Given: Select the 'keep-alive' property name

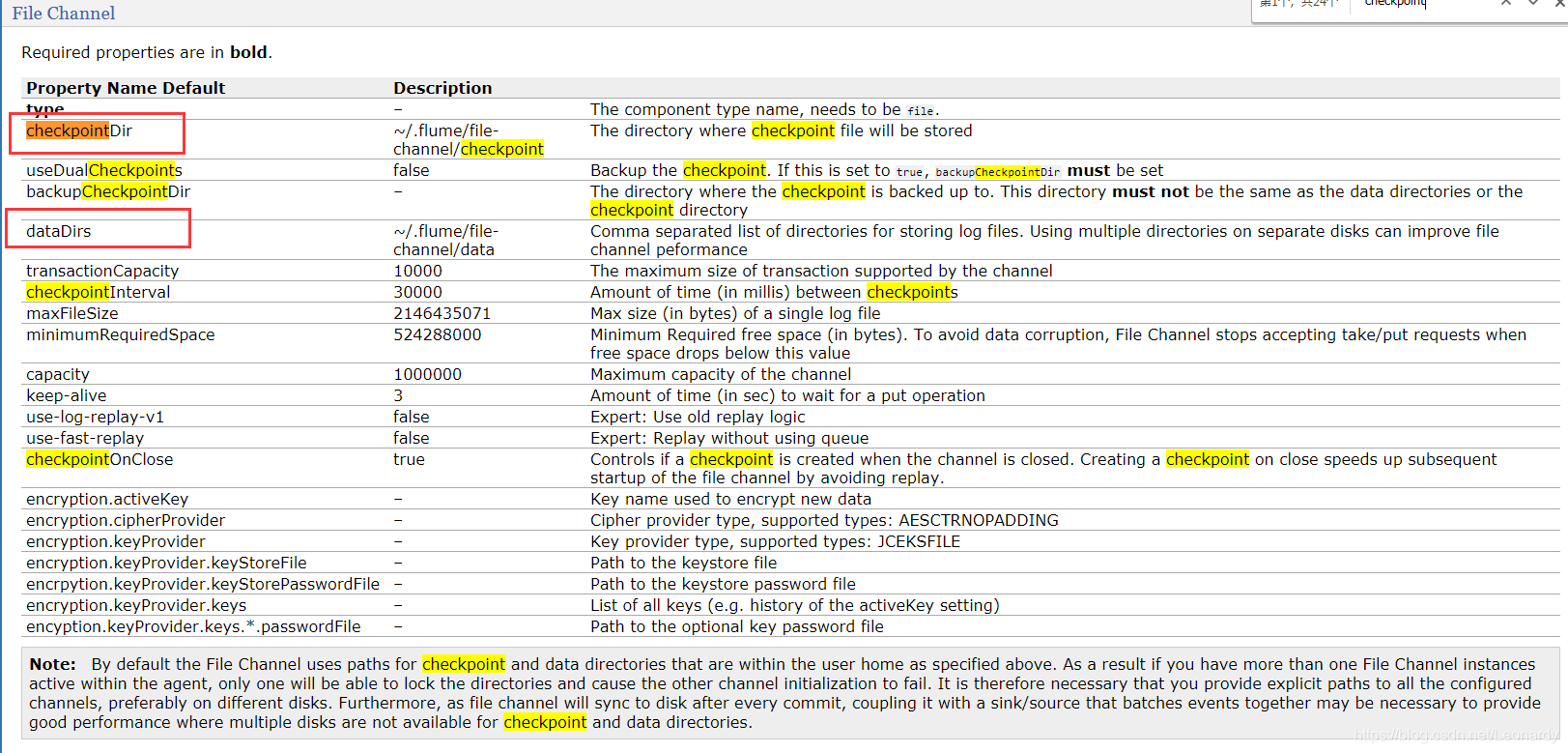Looking at the screenshot, I should coord(67,395).
